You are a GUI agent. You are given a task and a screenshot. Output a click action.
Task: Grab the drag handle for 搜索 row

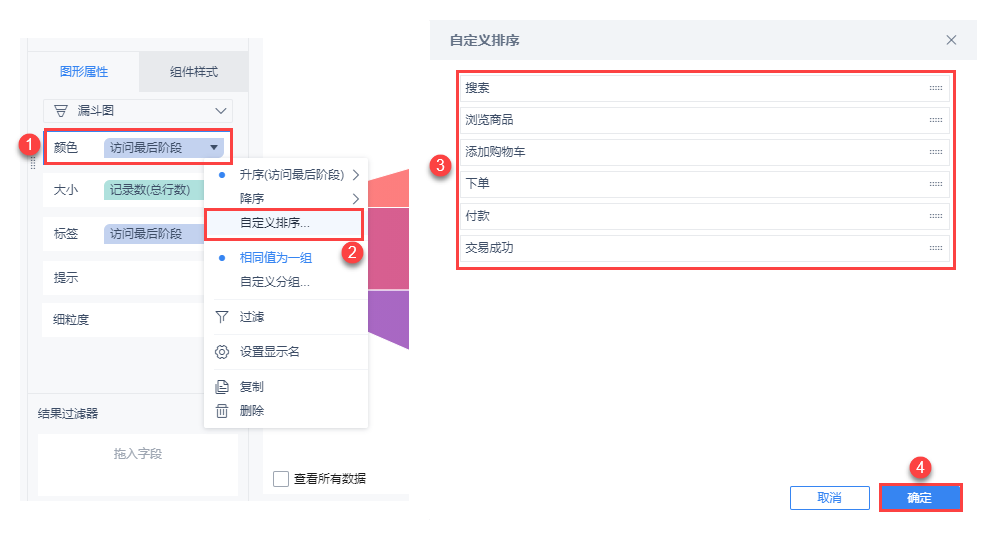coord(936,88)
